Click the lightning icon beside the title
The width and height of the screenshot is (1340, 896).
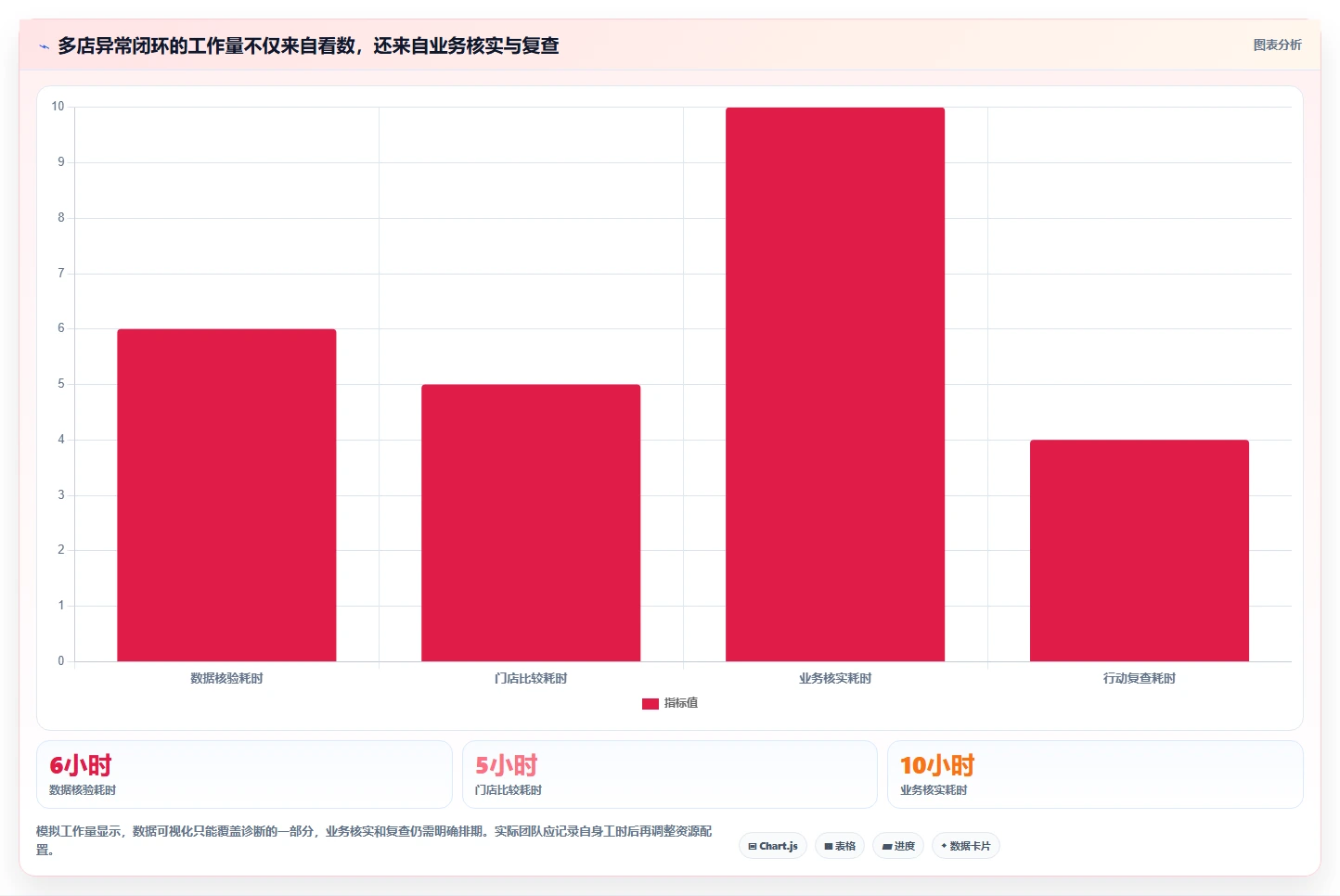coord(44,46)
